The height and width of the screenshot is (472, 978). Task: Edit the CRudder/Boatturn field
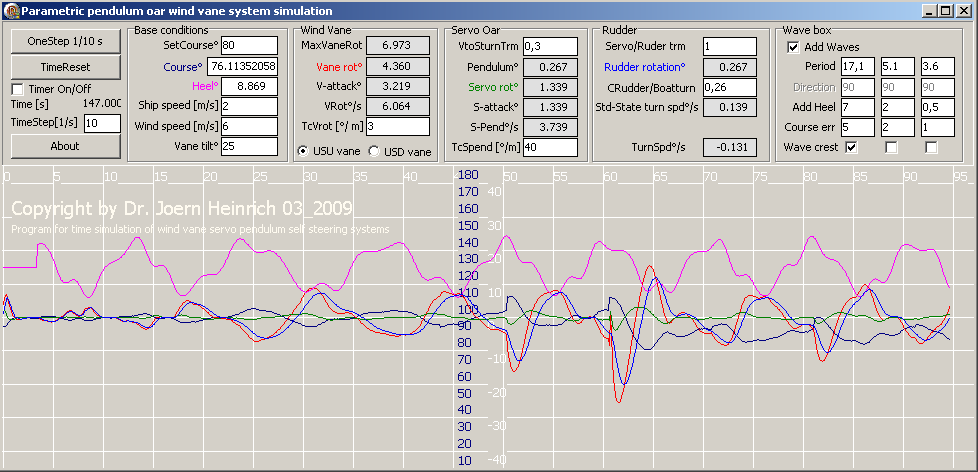[x=730, y=87]
